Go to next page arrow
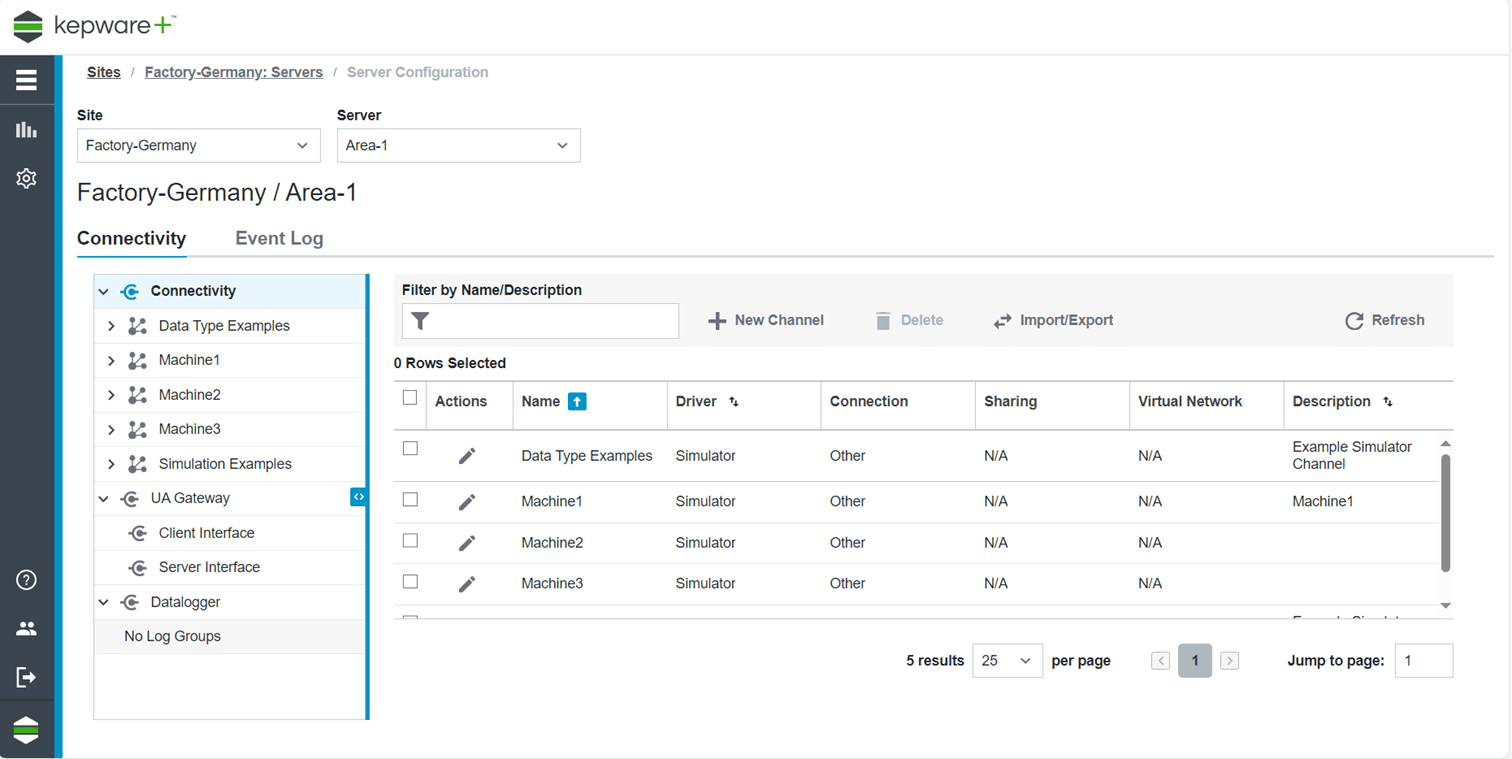 [x=1230, y=661]
